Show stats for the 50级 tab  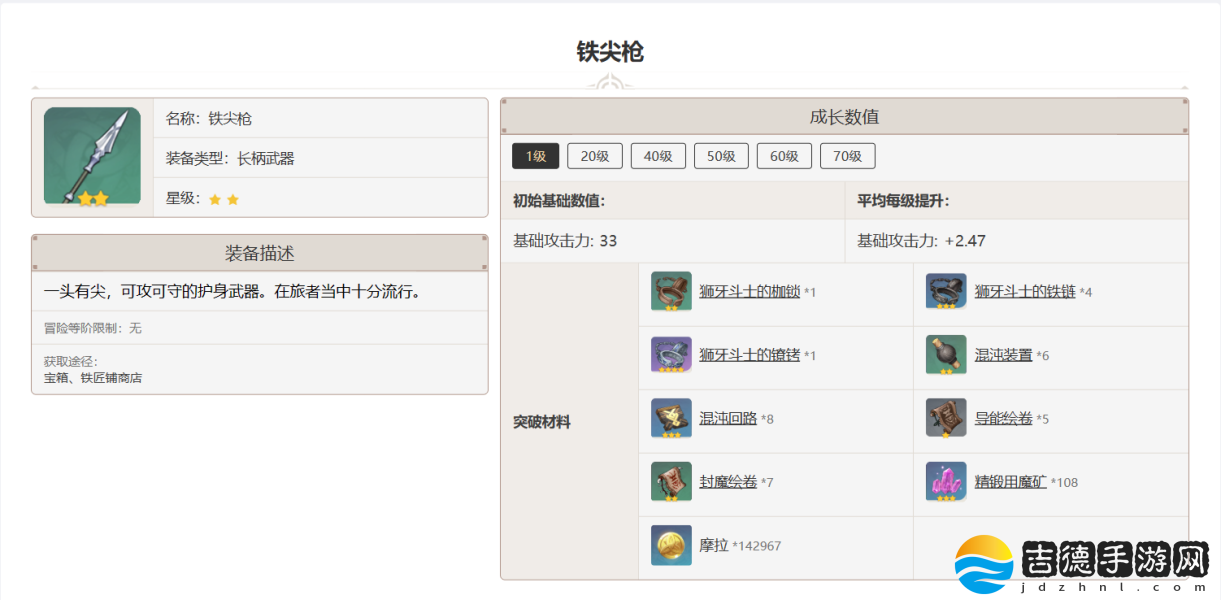721,156
